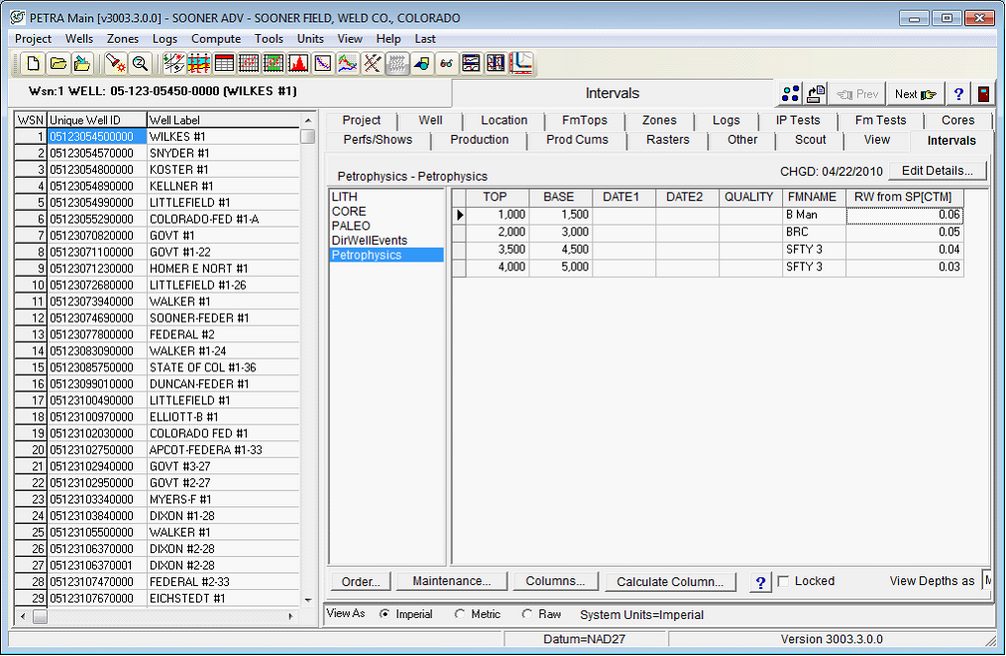Viewport: 1006px width, 656px height.
Task: Click the Z zoom magnifier icon
Action: [141, 63]
